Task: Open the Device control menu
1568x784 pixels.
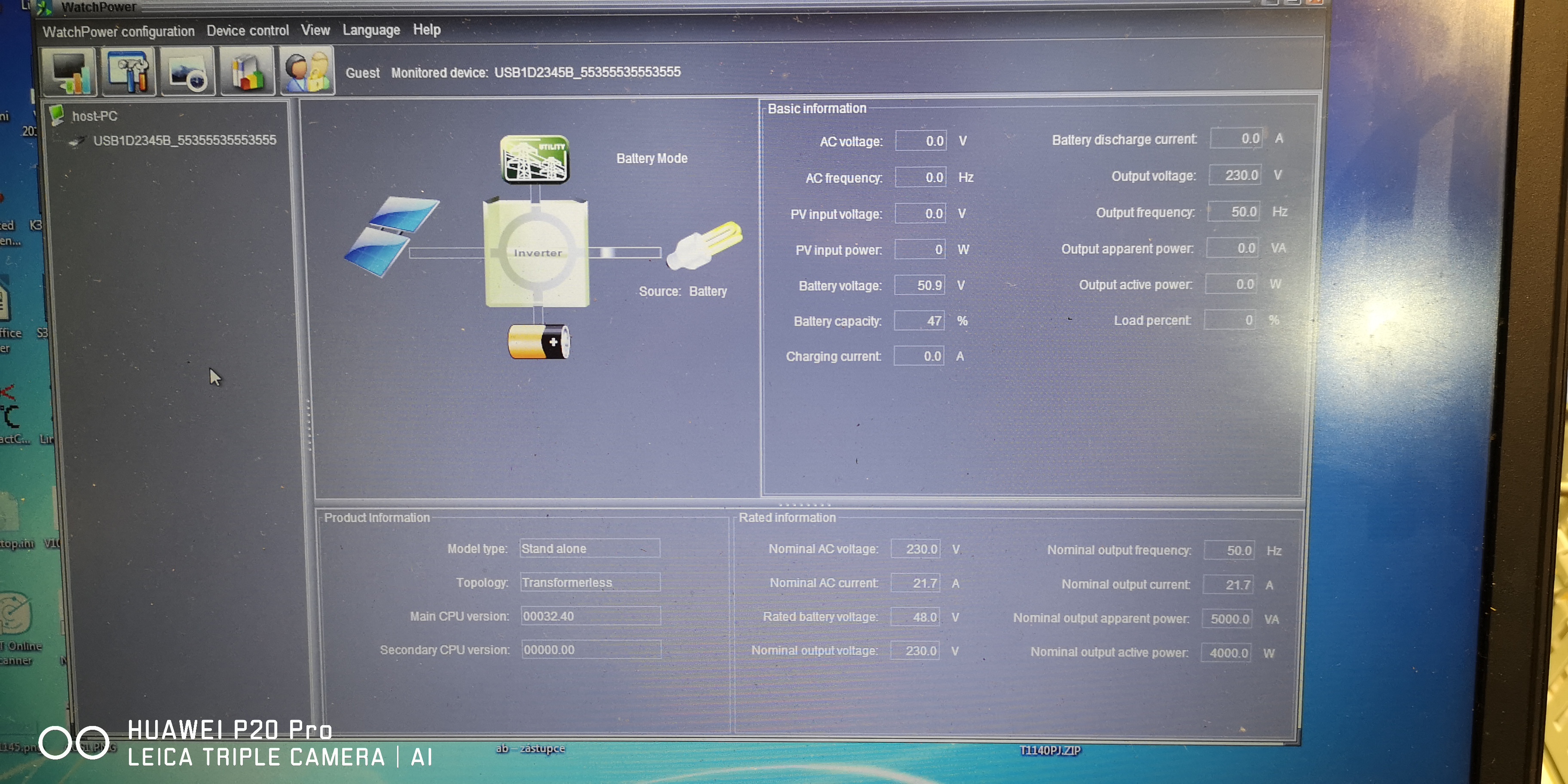Action: pos(247,31)
